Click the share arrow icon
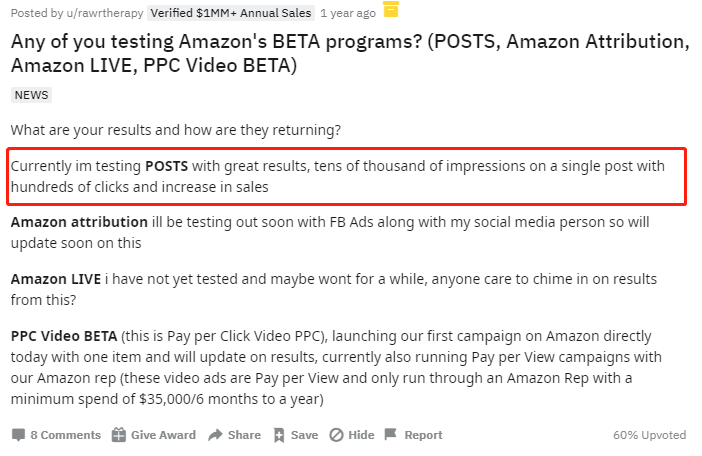The height and width of the screenshot is (456, 702). tap(215, 435)
